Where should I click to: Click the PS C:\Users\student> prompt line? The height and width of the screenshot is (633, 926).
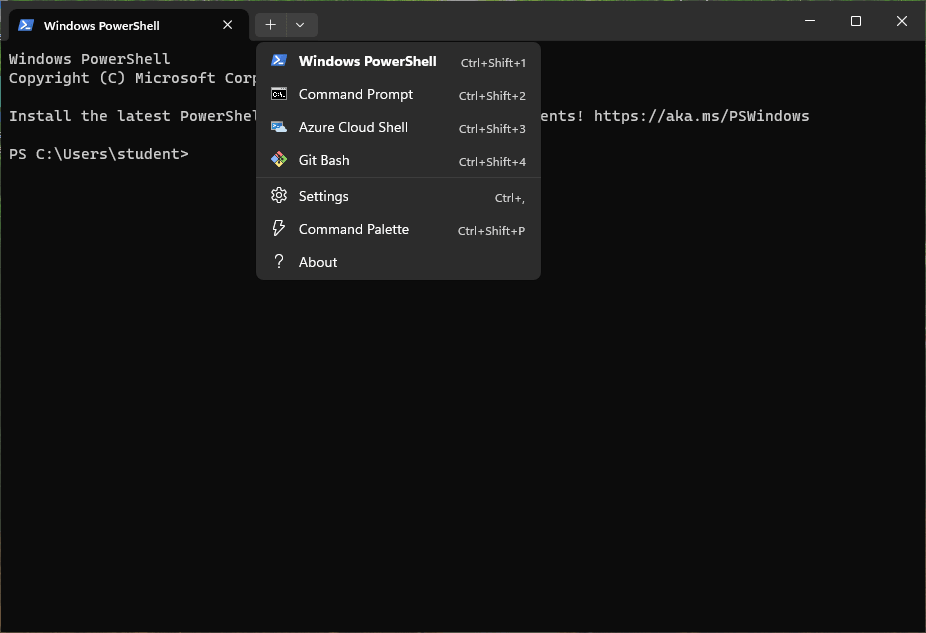pos(99,154)
